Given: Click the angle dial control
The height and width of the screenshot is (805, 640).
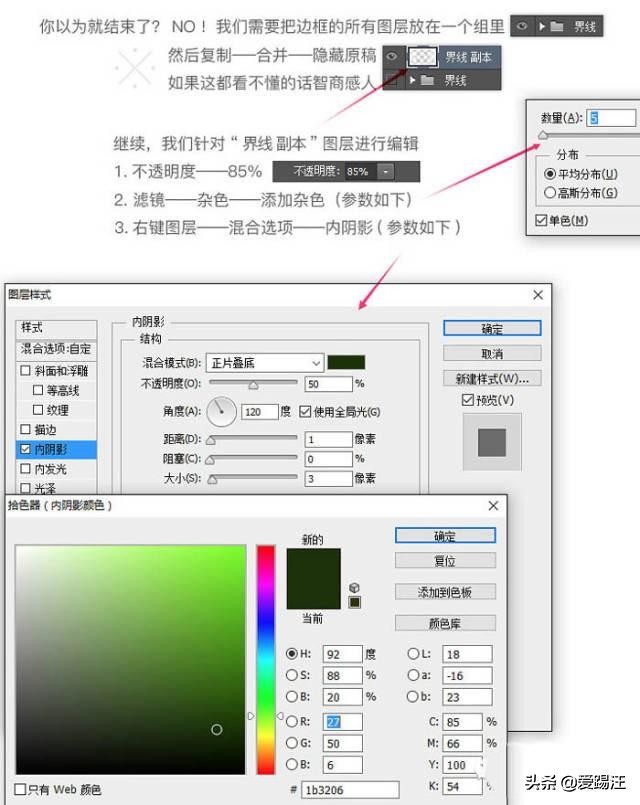Looking at the screenshot, I should [221, 411].
